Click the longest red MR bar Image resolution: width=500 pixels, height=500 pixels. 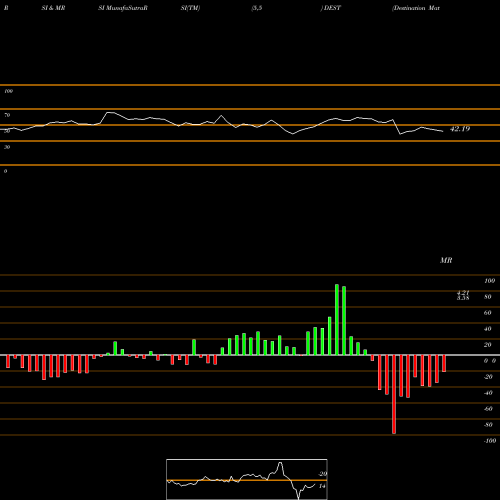394,394
